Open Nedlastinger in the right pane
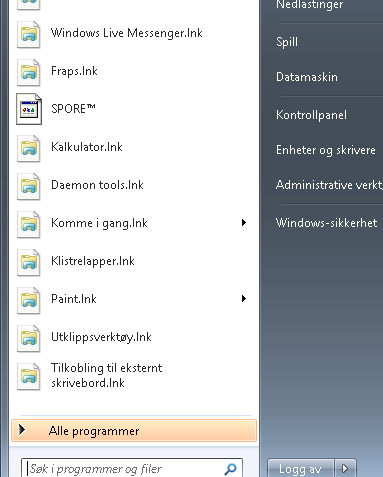Viewport: 383px width, 477px height. 310,5
